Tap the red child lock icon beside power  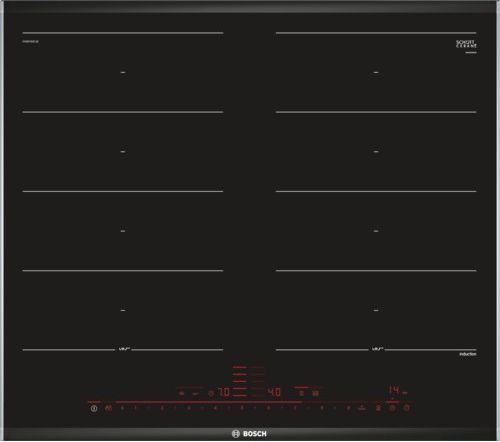point(108,408)
